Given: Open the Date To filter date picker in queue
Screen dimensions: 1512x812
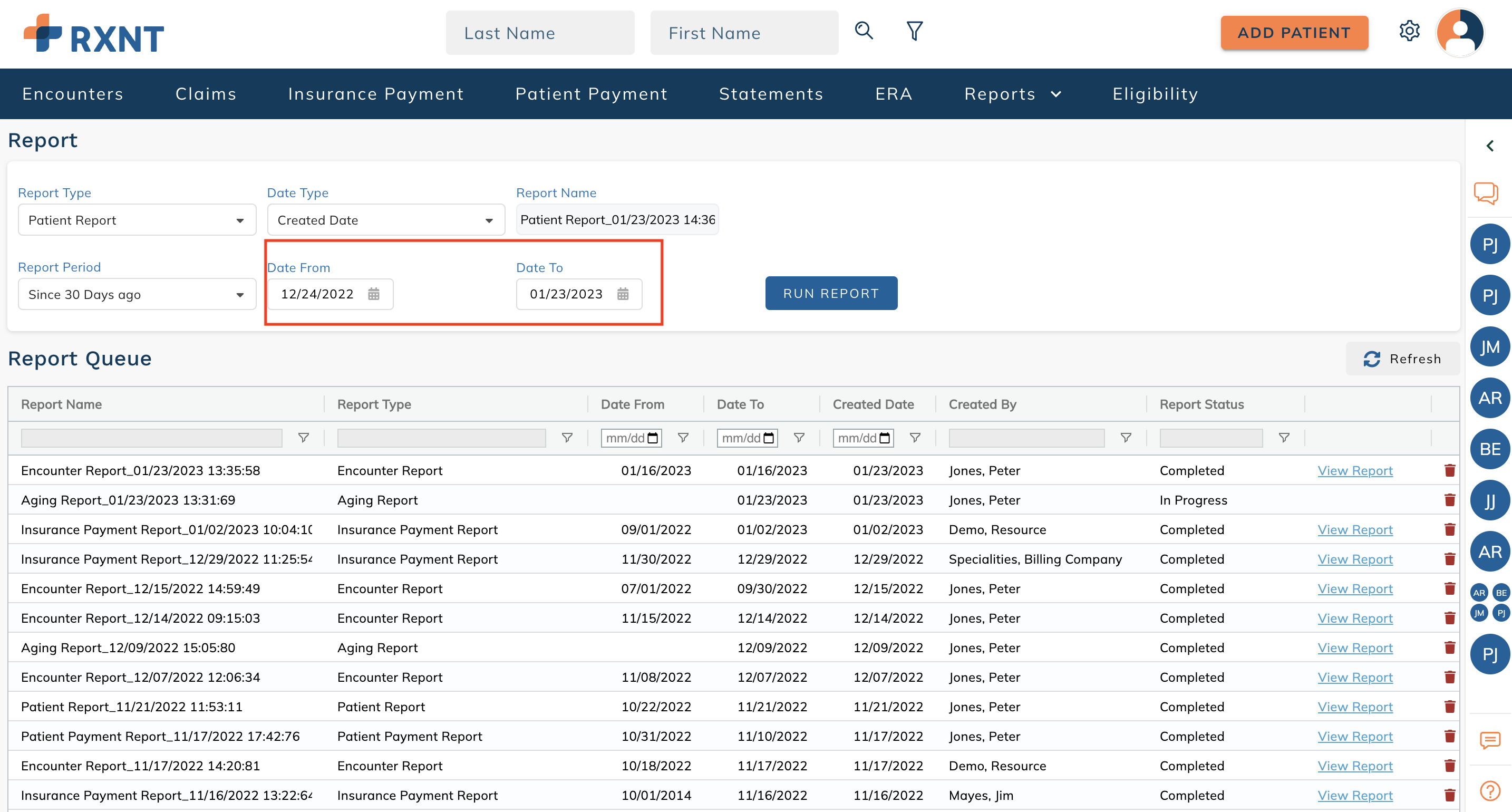Looking at the screenshot, I should 769,438.
